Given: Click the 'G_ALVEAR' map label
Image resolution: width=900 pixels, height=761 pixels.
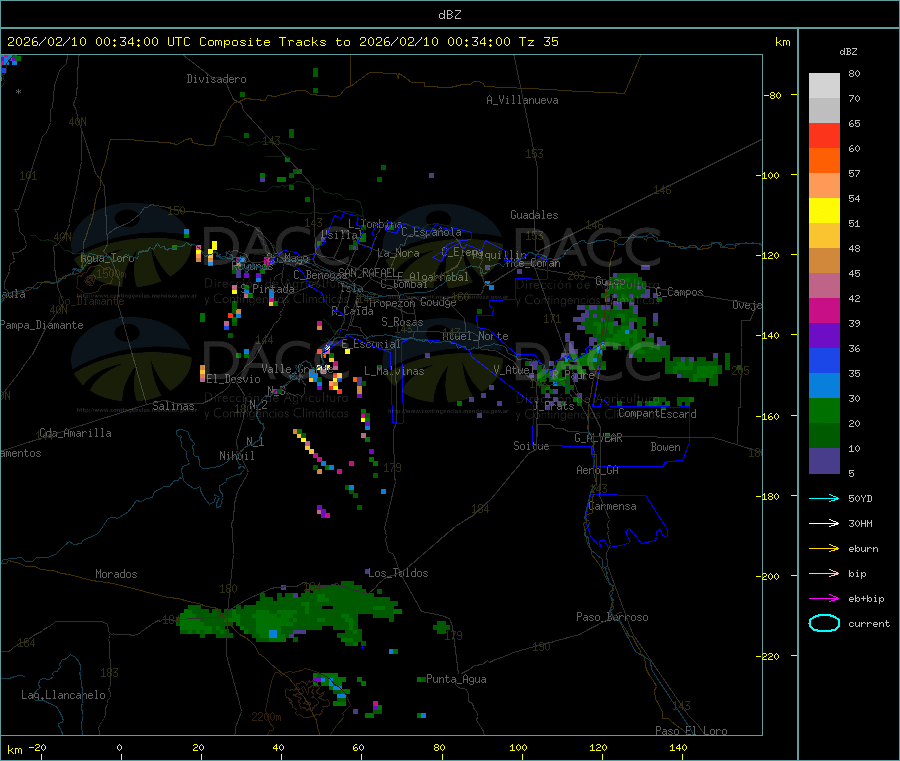Looking at the screenshot, I should [x=598, y=438].
